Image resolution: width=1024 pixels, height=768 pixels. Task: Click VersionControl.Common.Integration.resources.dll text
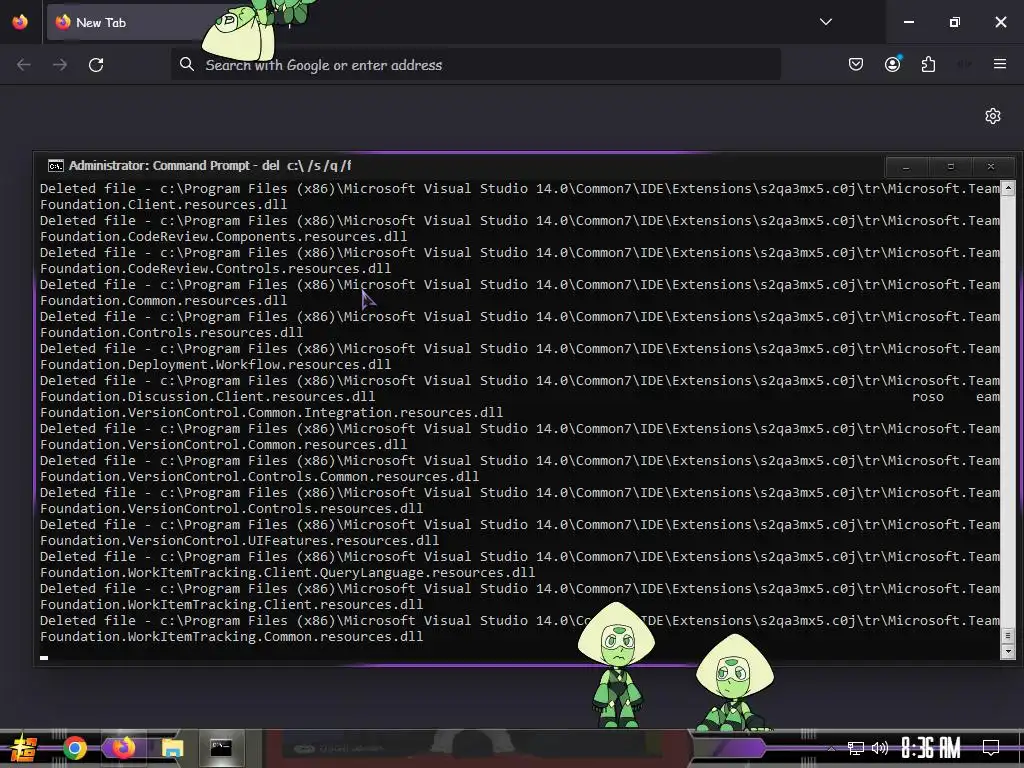[315, 413]
